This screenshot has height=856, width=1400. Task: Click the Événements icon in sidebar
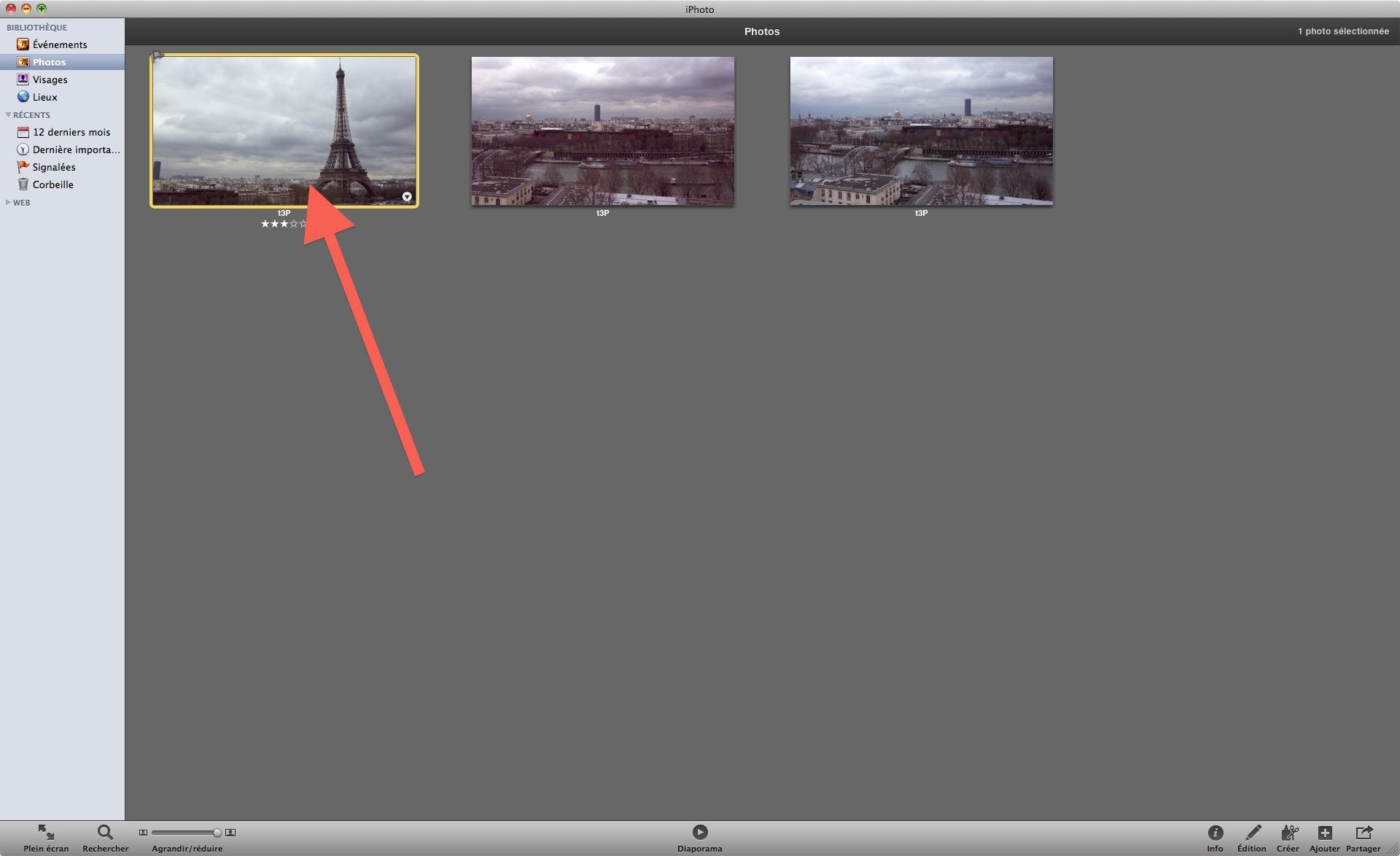pos(23,44)
